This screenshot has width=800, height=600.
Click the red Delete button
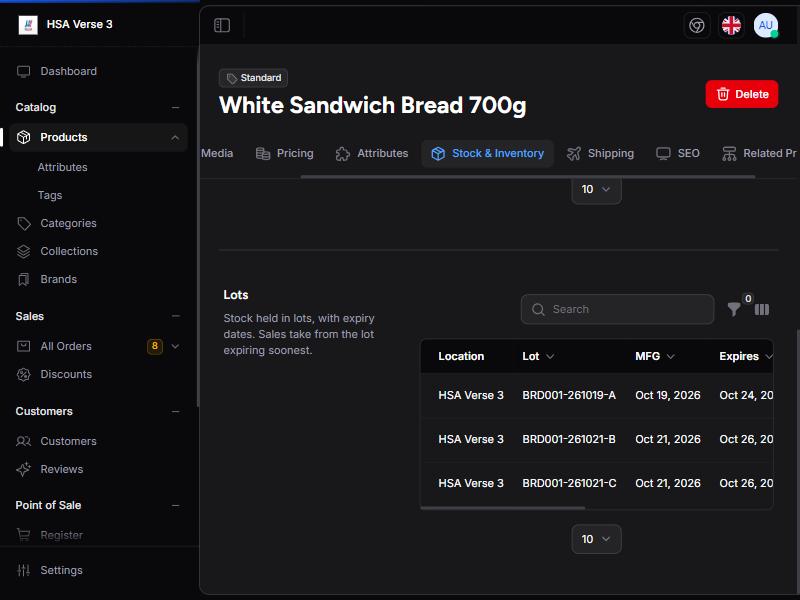742,94
